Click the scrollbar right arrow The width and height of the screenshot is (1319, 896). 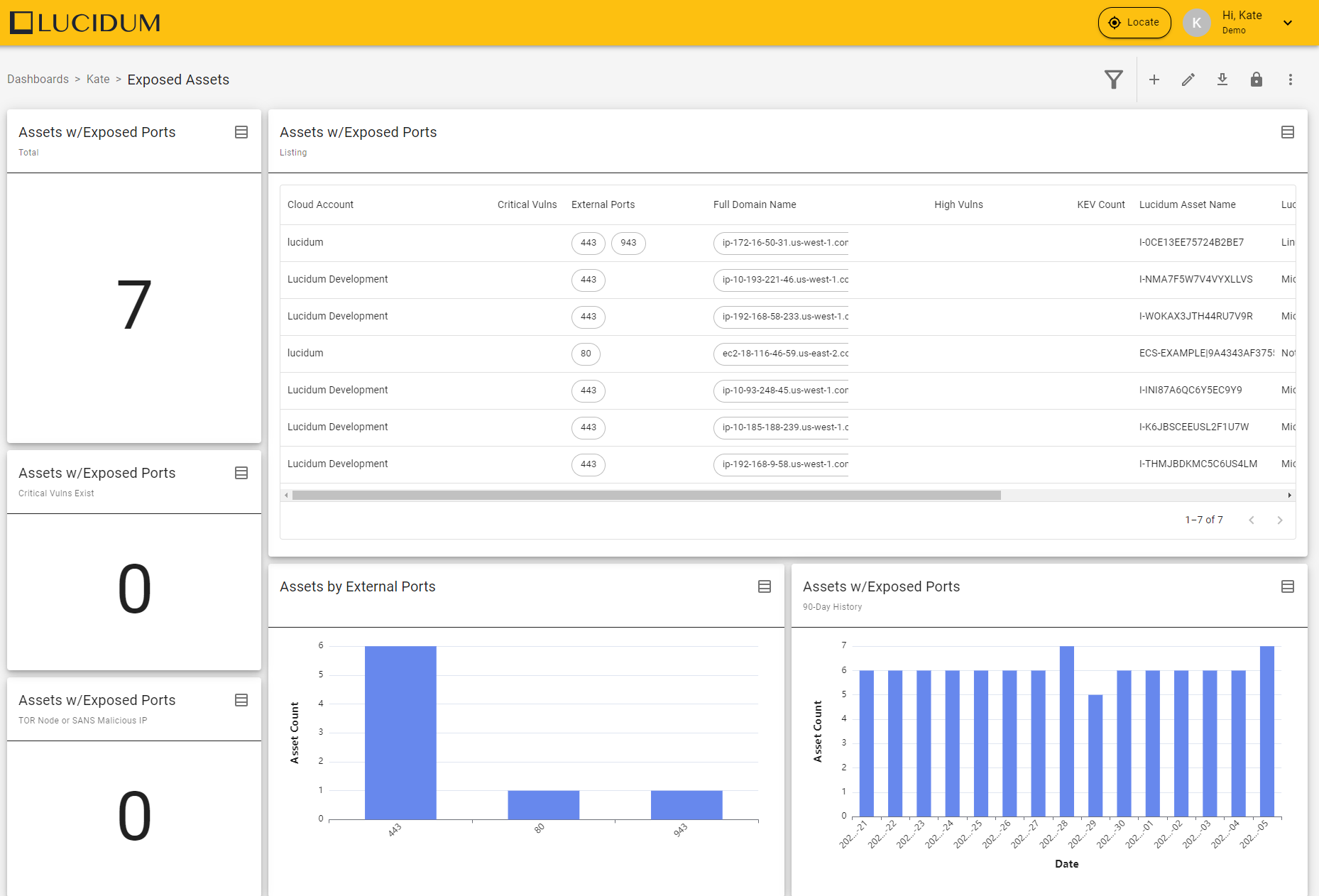[1290, 495]
